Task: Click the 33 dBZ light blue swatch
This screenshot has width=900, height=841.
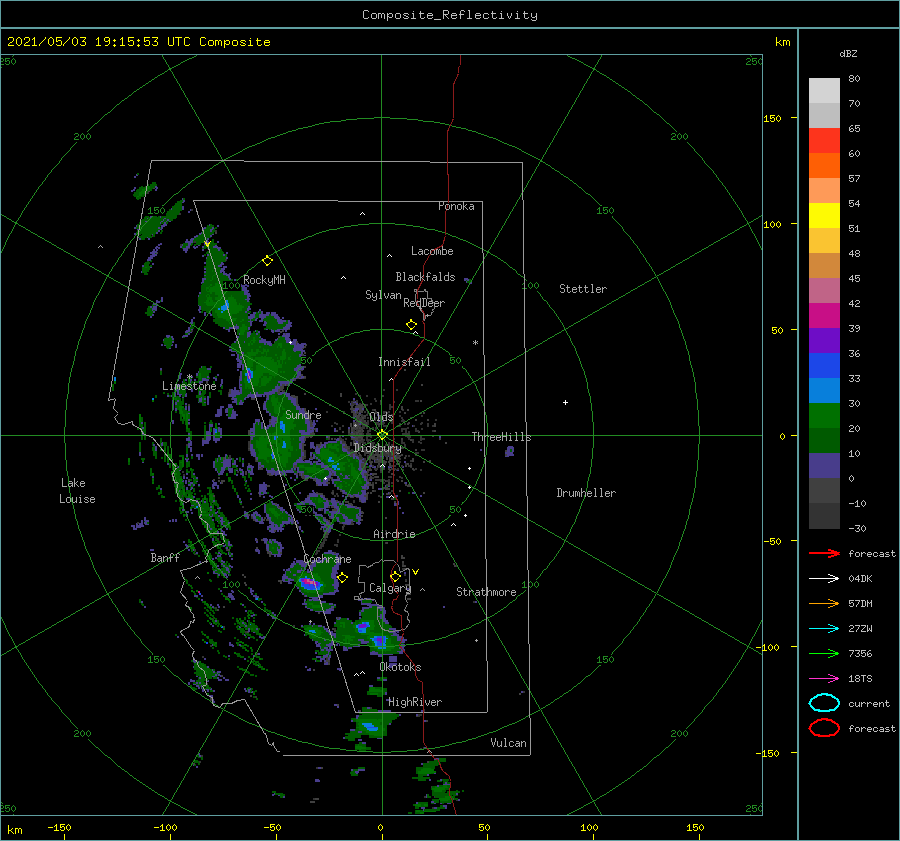Action: tap(824, 391)
